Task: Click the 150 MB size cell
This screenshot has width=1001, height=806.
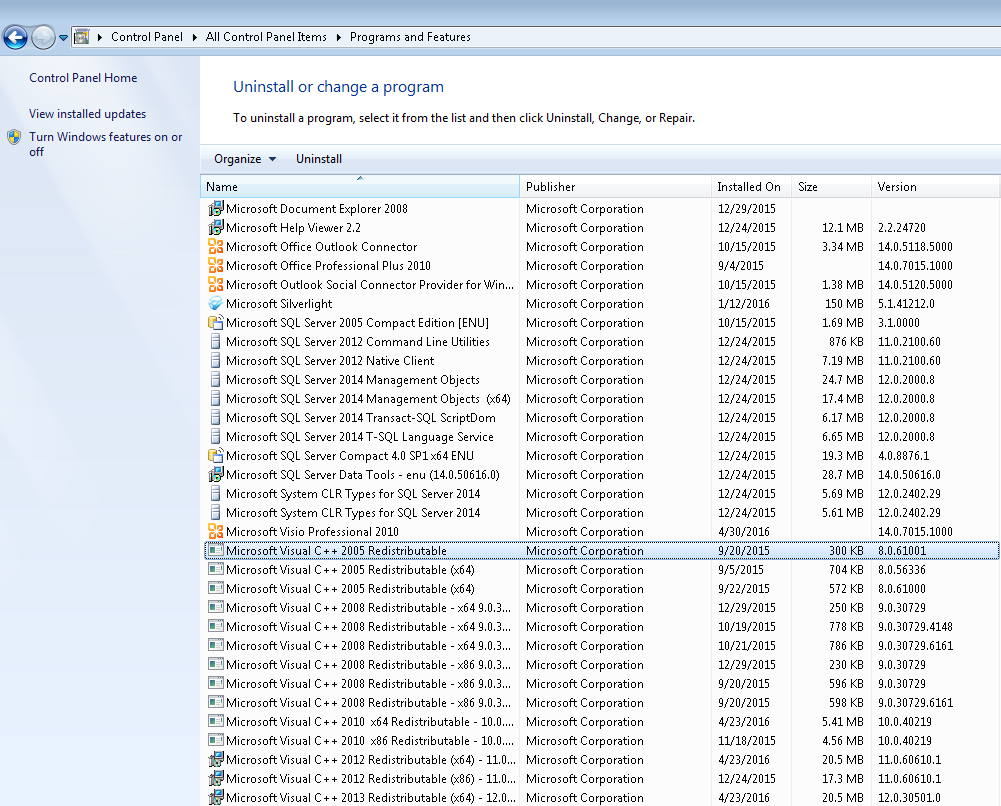Action: (844, 304)
